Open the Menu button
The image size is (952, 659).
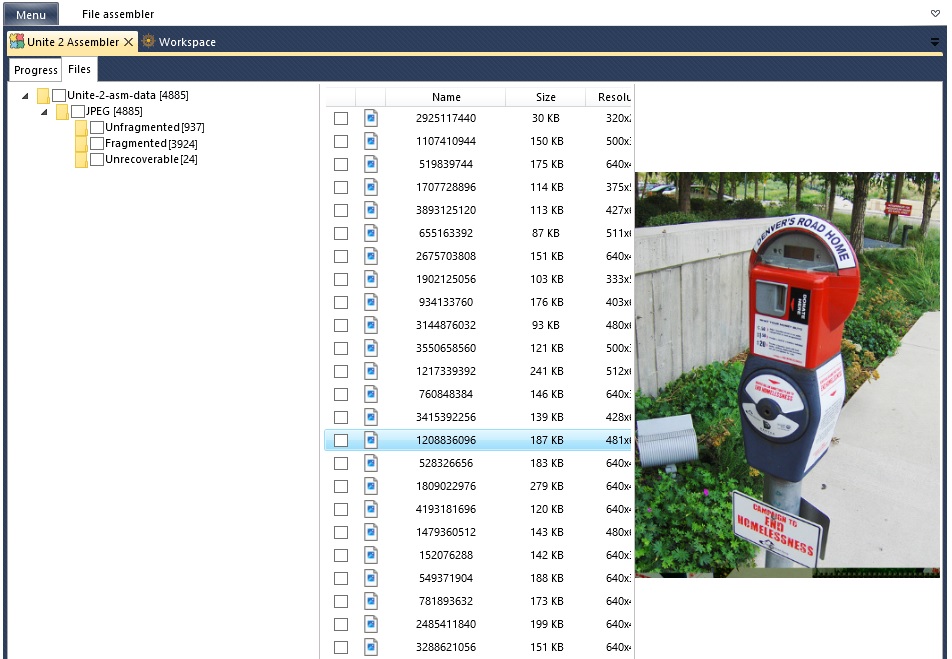(31, 14)
